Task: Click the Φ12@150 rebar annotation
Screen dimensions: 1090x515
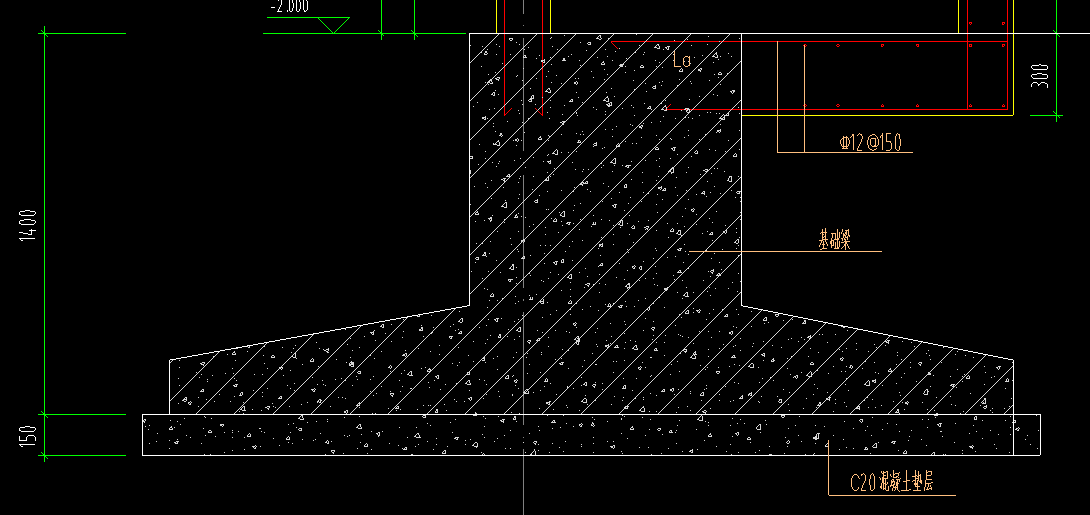Action: [870, 143]
